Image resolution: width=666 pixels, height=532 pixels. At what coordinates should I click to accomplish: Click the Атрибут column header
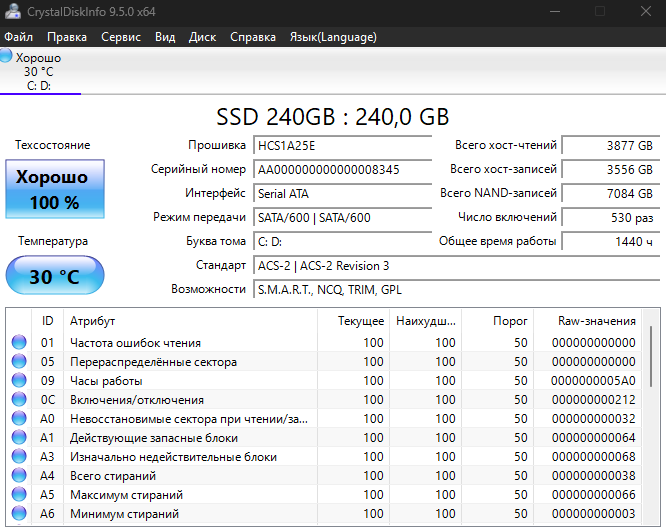click(x=190, y=321)
